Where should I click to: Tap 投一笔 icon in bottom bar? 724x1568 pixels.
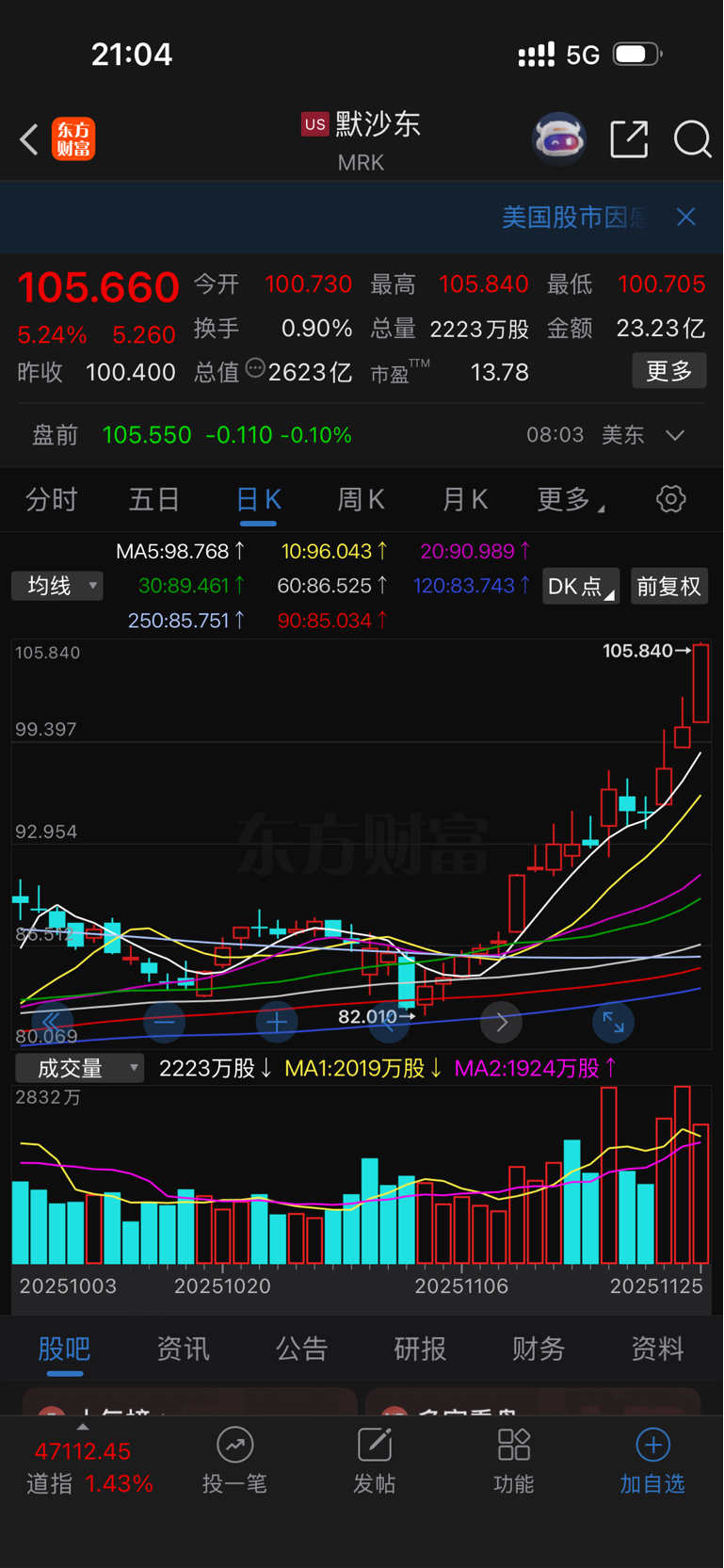coord(234,1445)
